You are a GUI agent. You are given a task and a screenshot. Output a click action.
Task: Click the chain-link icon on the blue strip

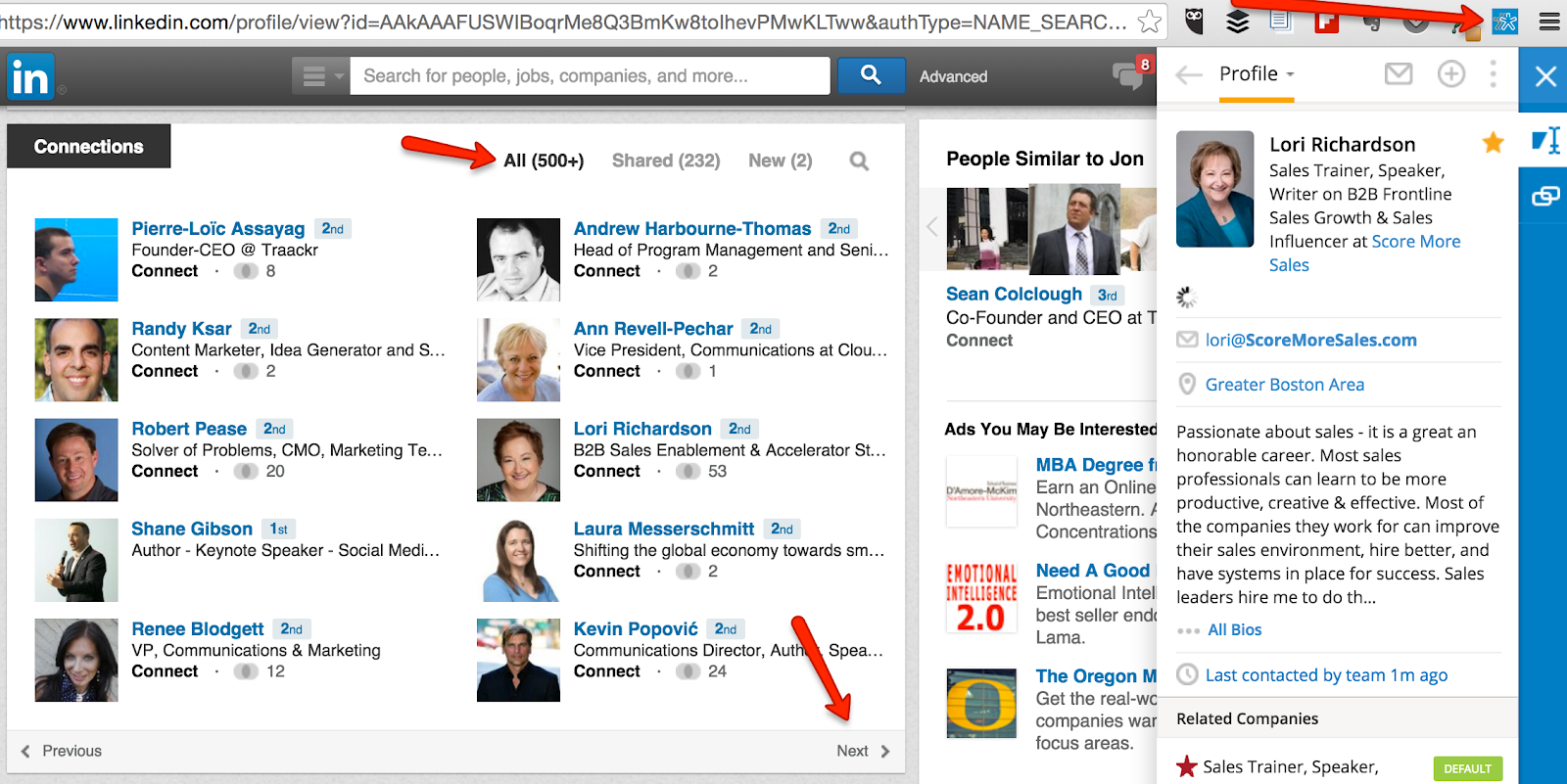point(1545,197)
